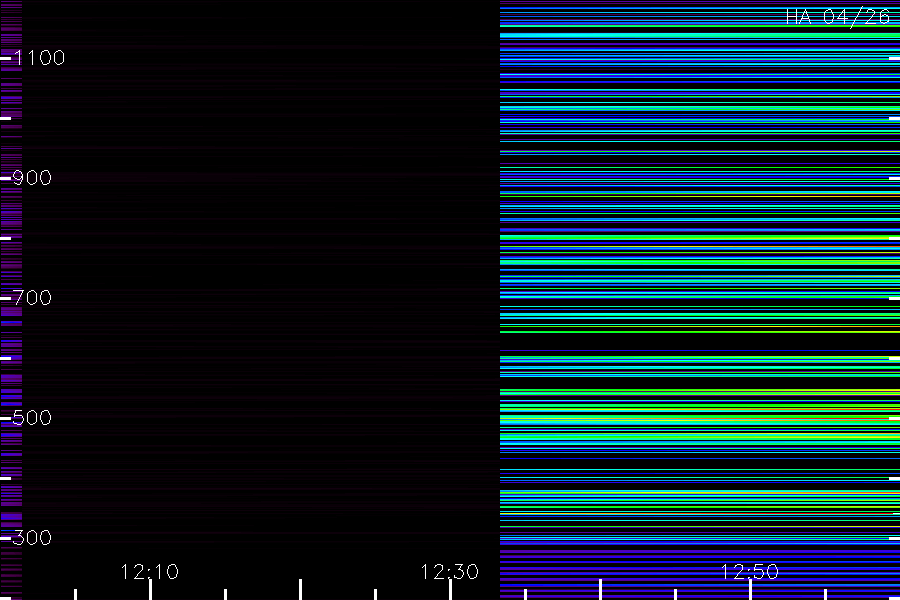The height and width of the screenshot is (600, 900).
Task: Click the 12:30 time axis label
Action: pos(449,572)
